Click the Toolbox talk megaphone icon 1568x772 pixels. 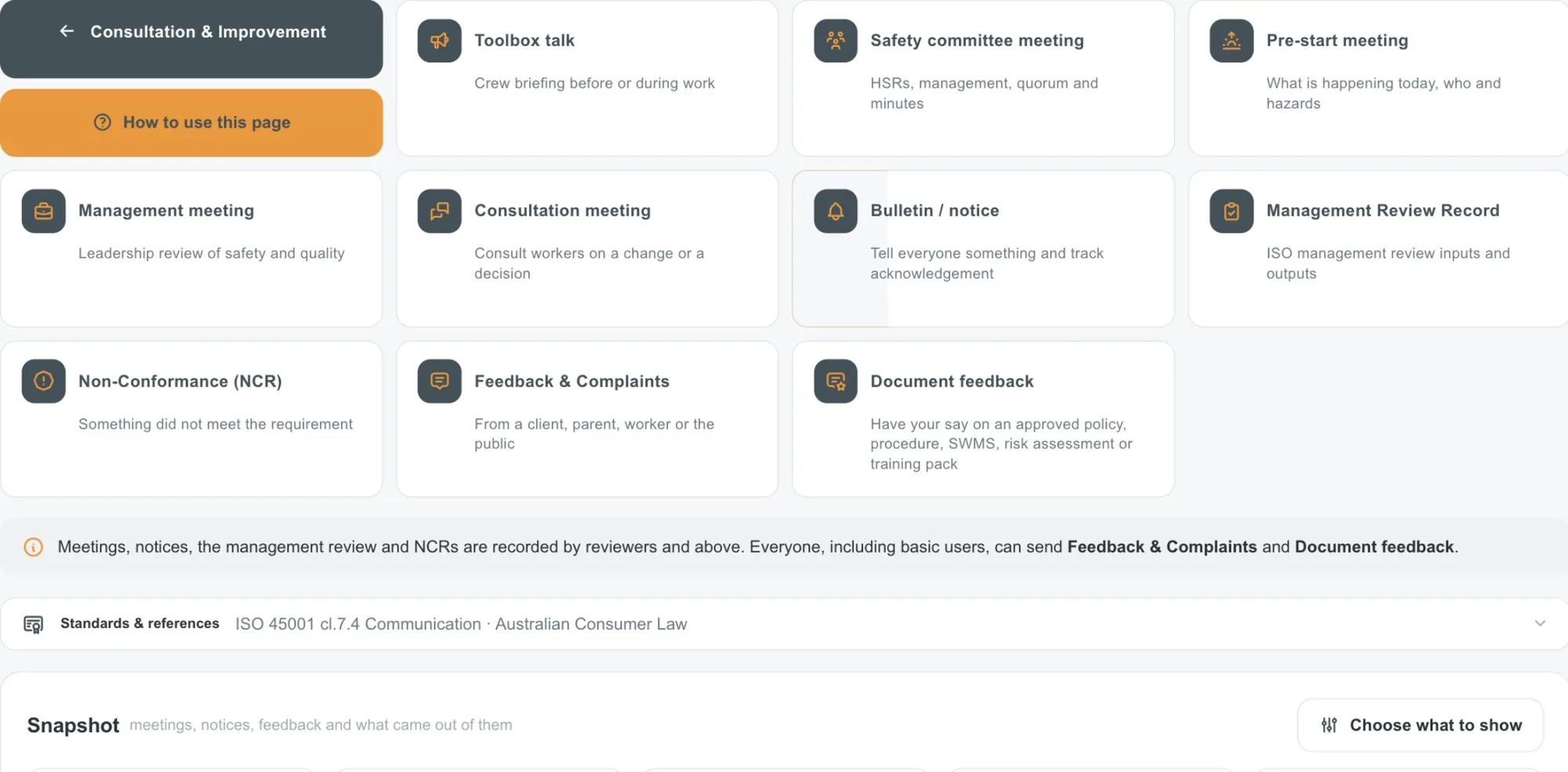(439, 41)
